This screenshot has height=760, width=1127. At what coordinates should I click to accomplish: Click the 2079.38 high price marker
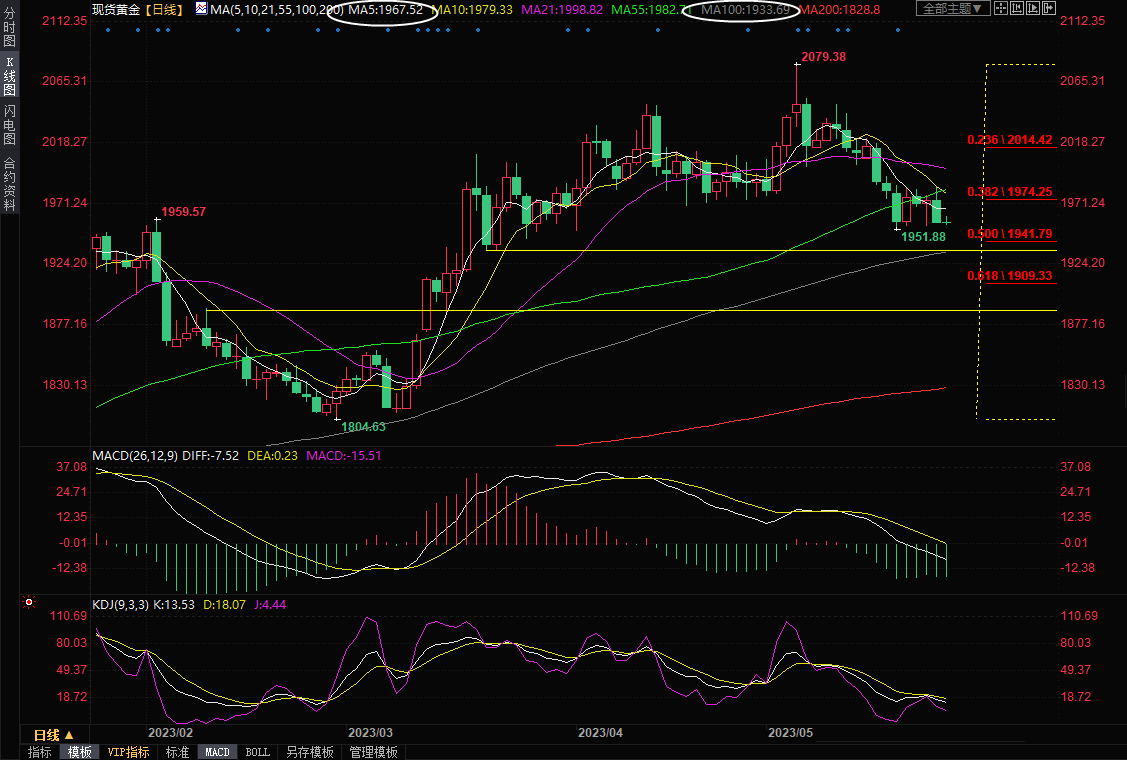(x=823, y=57)
